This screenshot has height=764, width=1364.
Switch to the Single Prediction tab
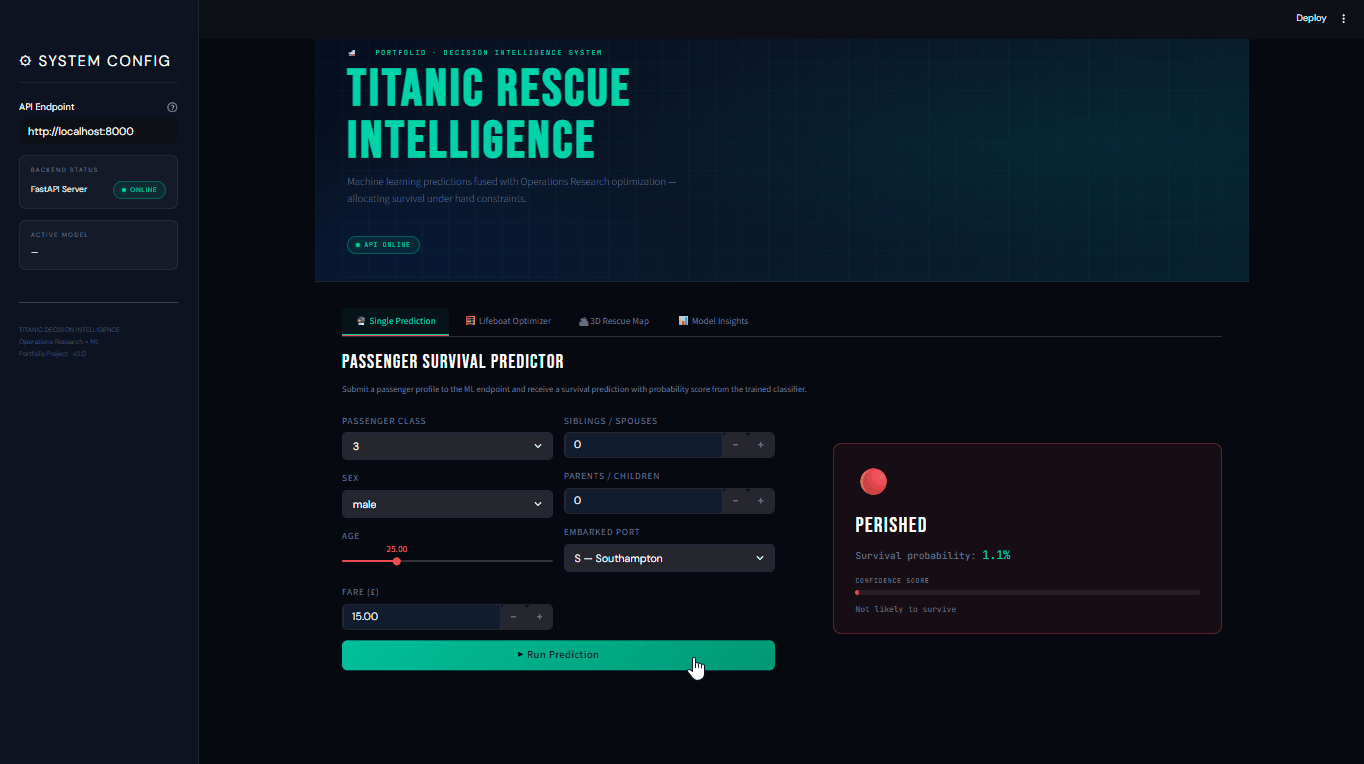pos(396,321)
